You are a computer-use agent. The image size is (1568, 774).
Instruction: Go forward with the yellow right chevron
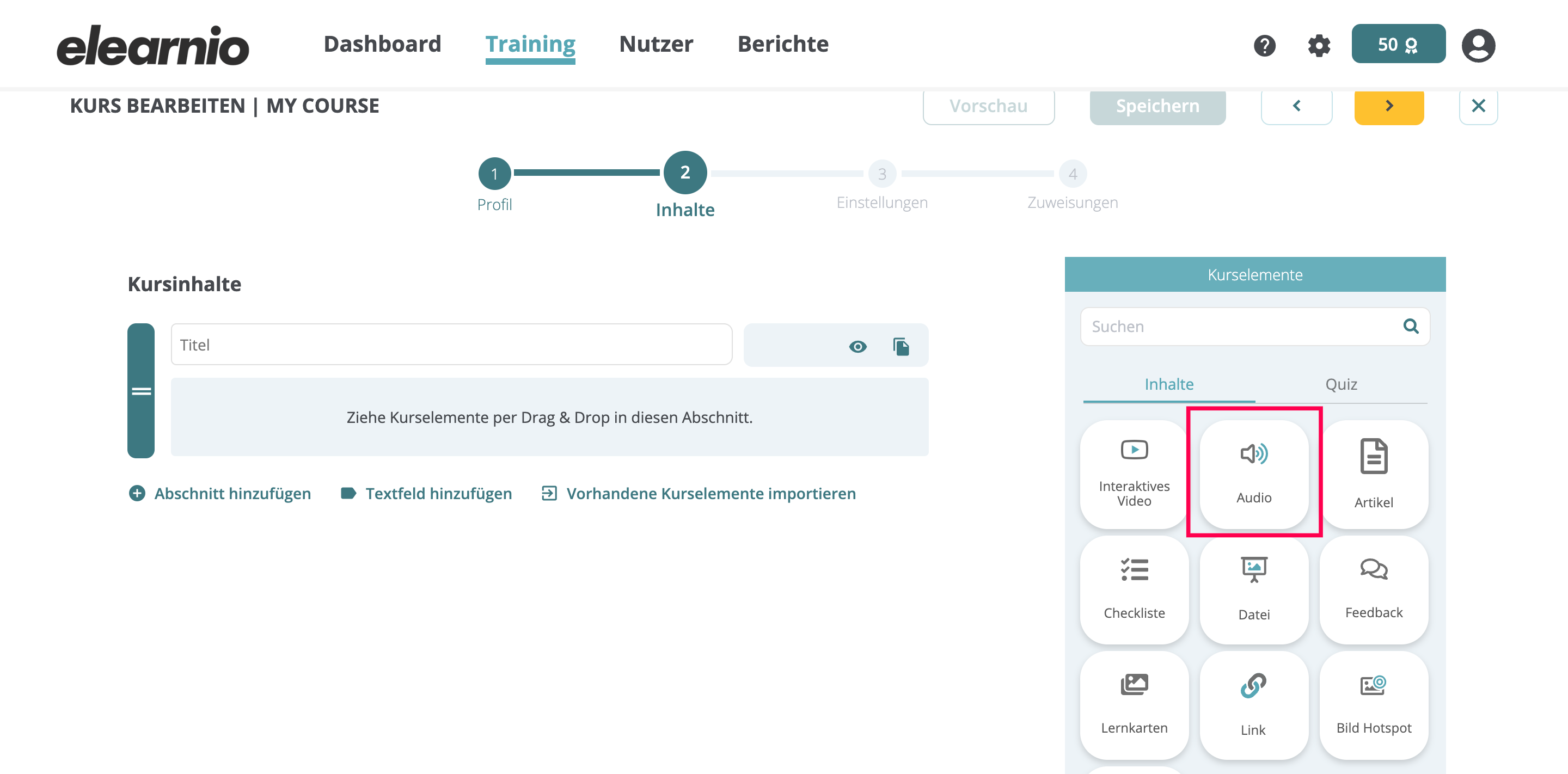[1388, 107]
